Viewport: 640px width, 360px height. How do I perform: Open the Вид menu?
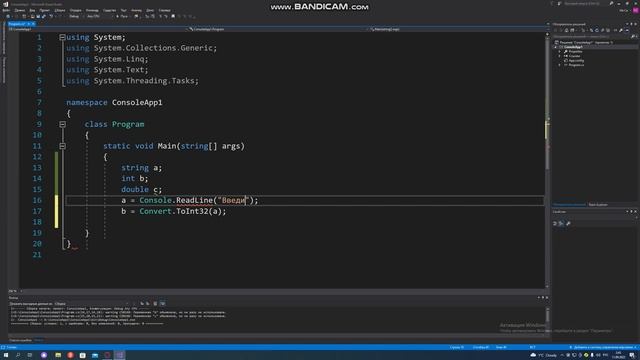(32, 10)
